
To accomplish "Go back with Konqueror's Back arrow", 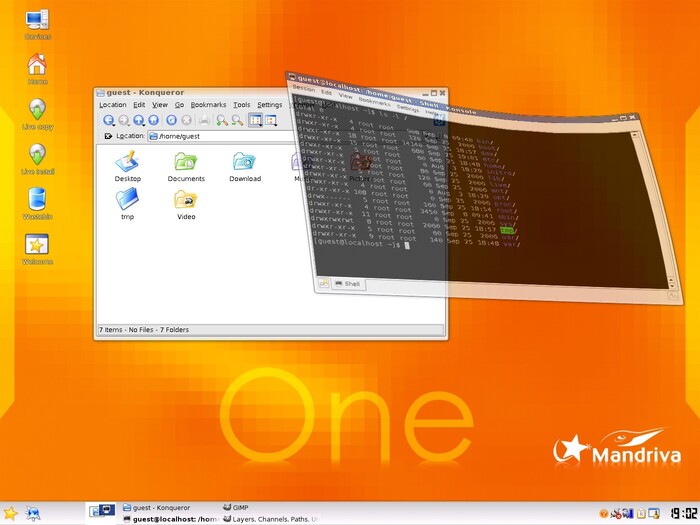I will tap(108, 120).
